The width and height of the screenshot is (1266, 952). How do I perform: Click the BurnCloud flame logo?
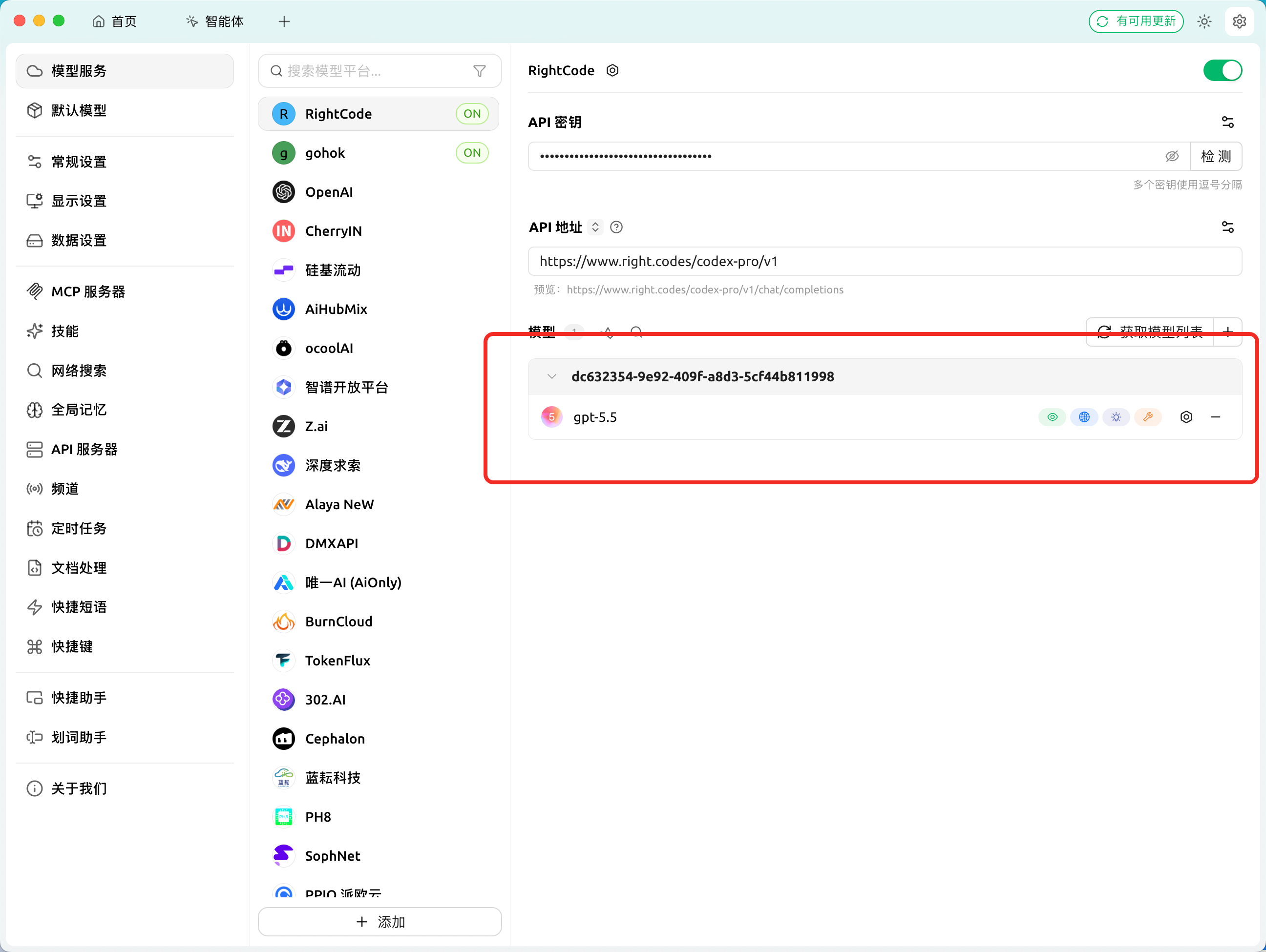pyautogui.click(x=283, y=622)
